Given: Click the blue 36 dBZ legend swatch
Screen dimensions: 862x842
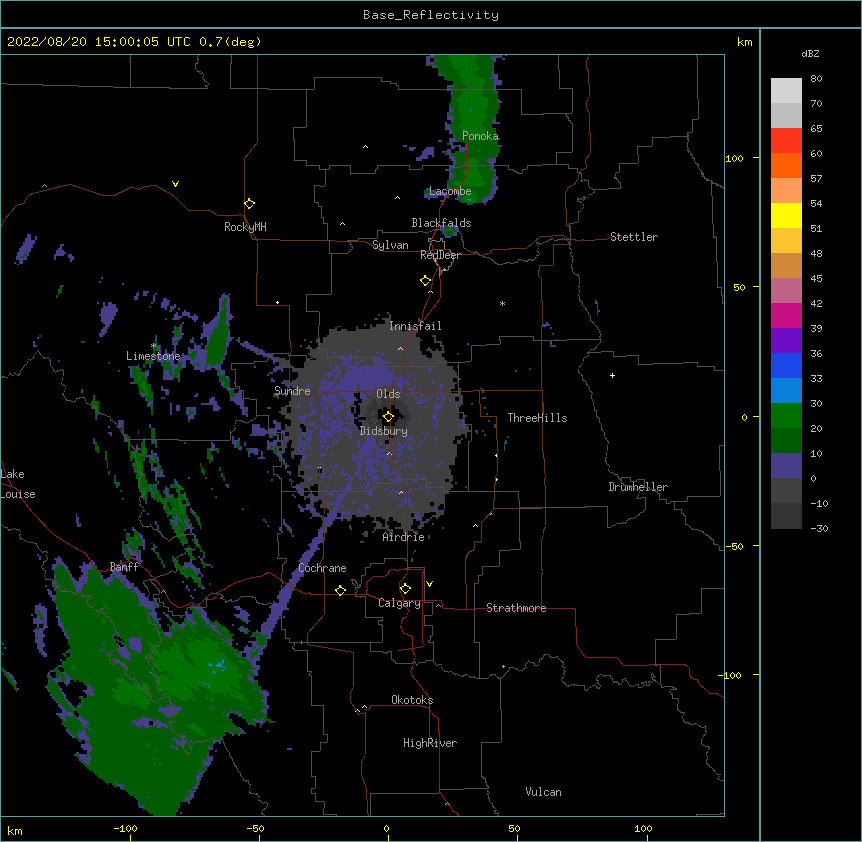Looking at the screenshot, I should point(786,365).
